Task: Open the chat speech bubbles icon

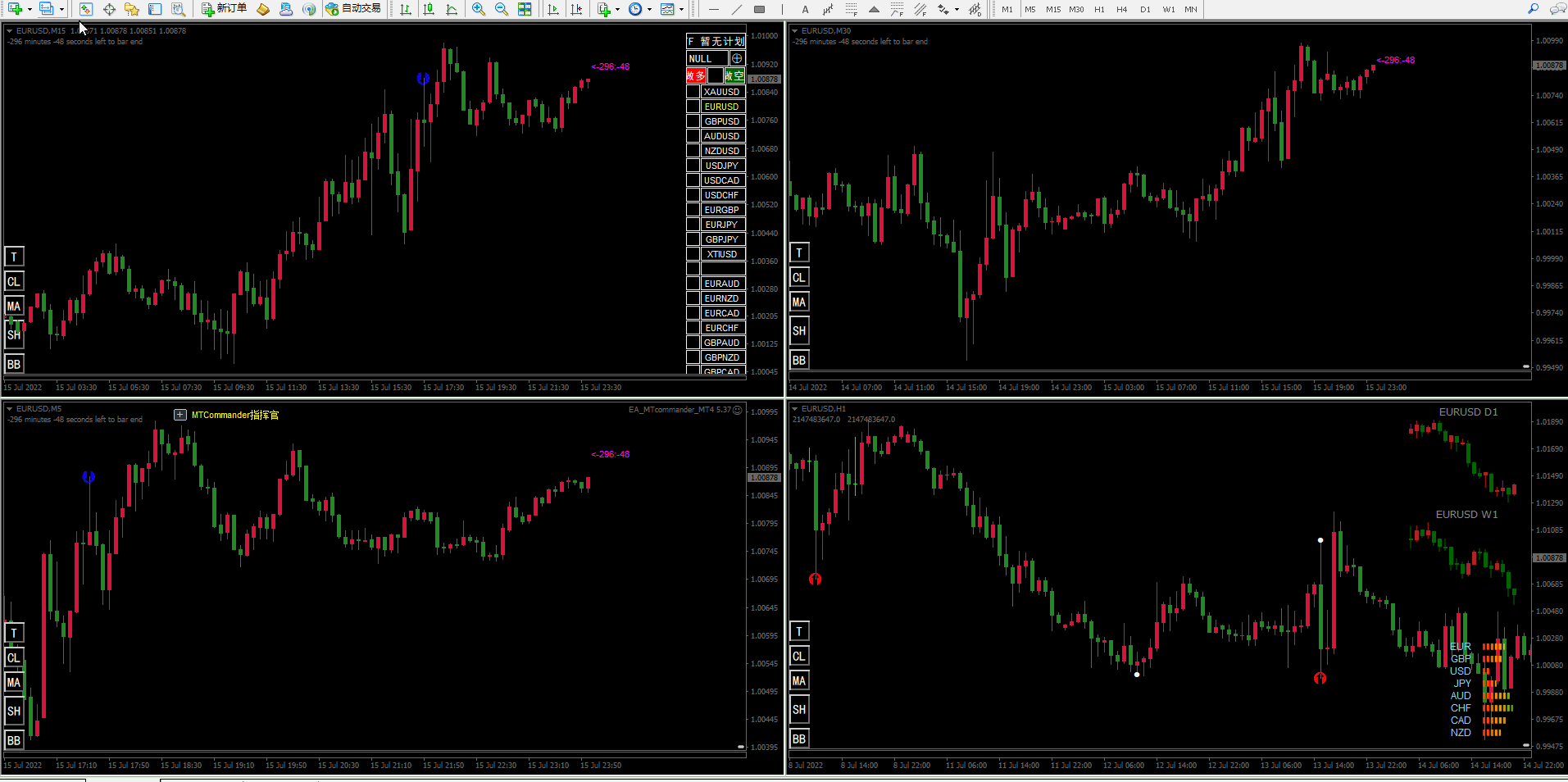Action: coord(1557,9)
